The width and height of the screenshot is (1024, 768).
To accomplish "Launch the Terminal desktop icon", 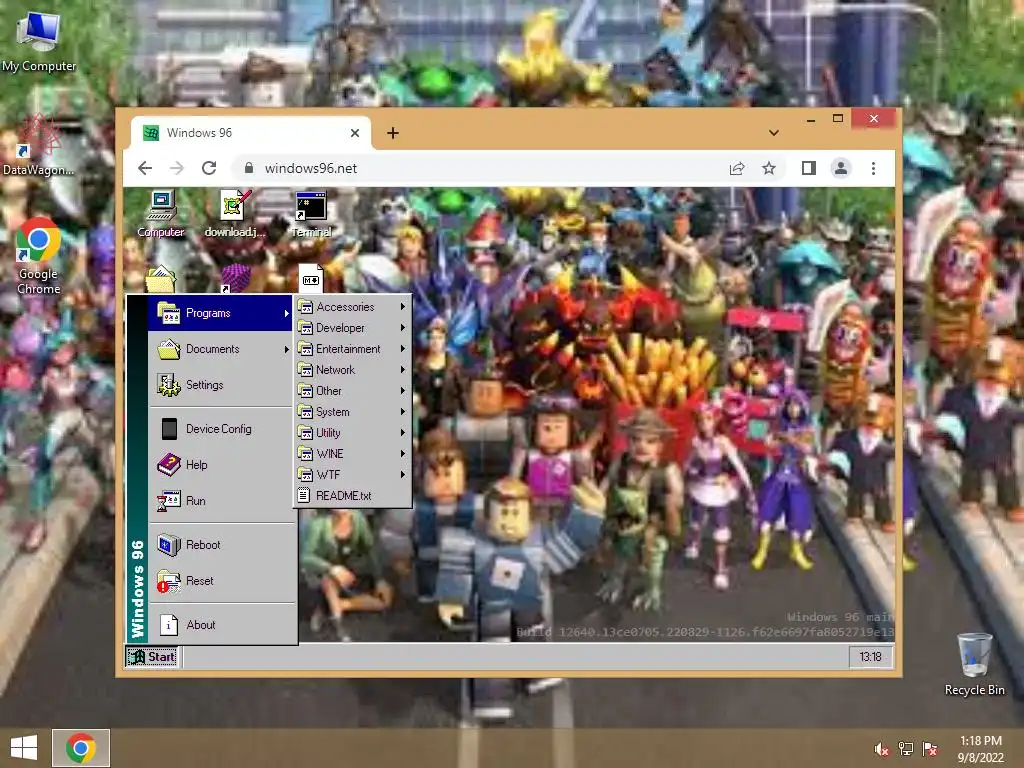I will (311, 214).
